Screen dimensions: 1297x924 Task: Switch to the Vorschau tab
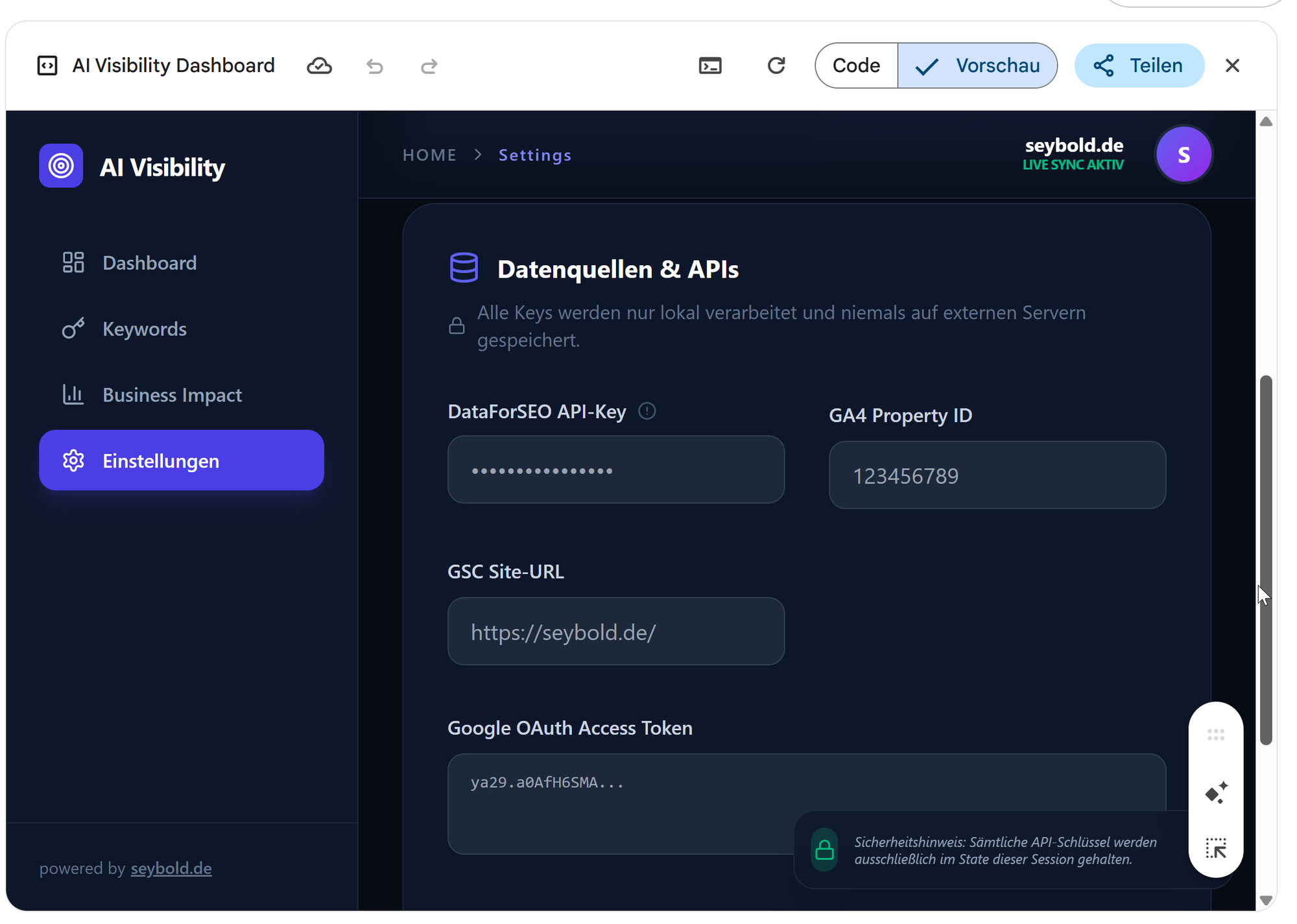click(x=977, y=65)
